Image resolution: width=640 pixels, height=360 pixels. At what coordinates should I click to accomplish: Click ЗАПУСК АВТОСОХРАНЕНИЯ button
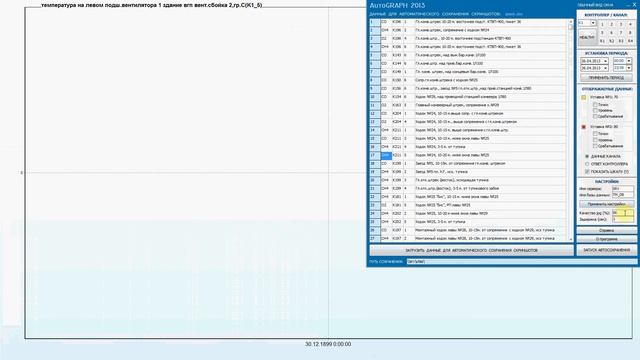point(606,250)
